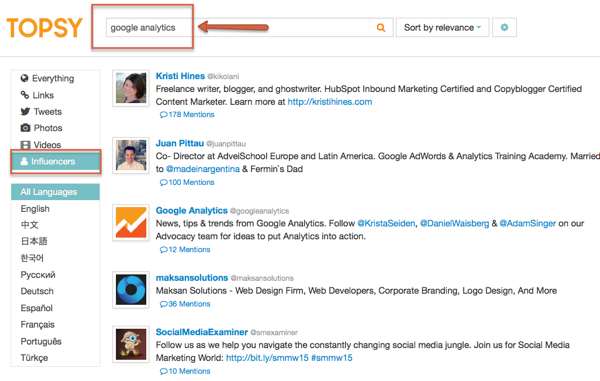The width and height of the screenshot is (600, 381).
Task: Filter results by 中文
Action: tap(29, 225)
